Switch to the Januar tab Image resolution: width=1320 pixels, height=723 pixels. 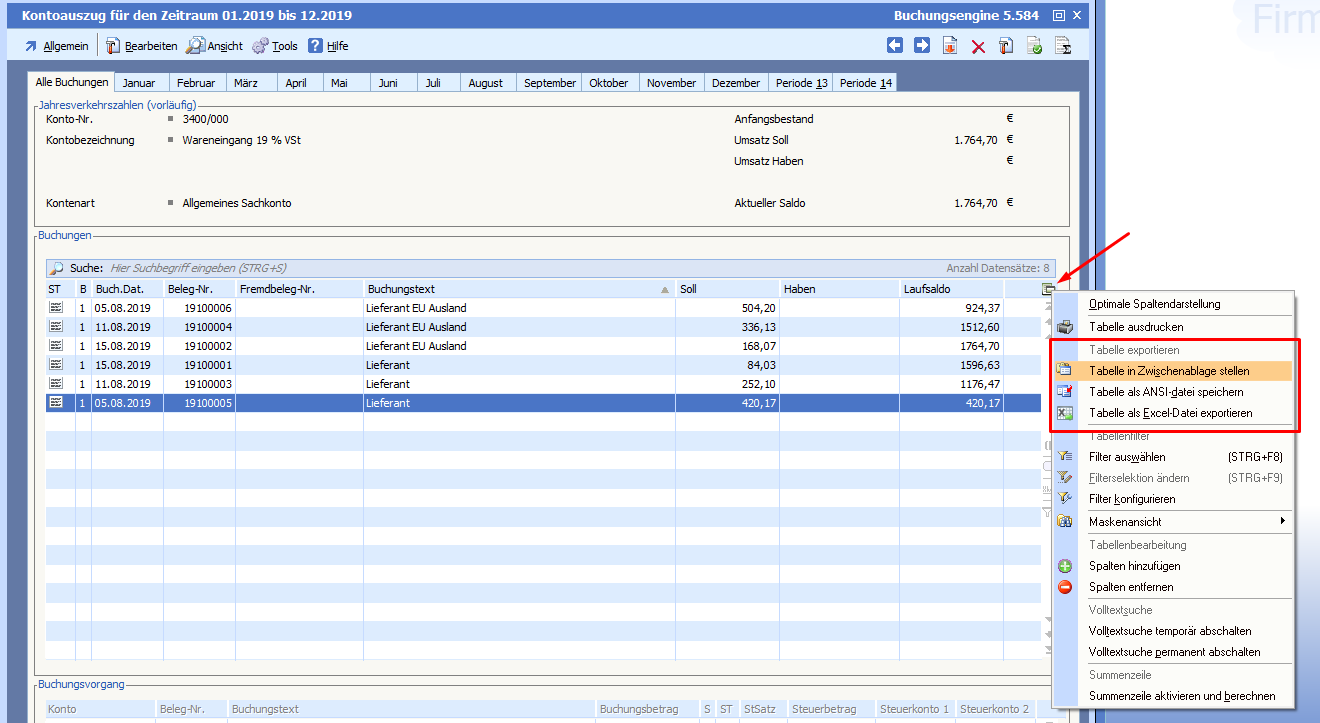tap(139, 83)
